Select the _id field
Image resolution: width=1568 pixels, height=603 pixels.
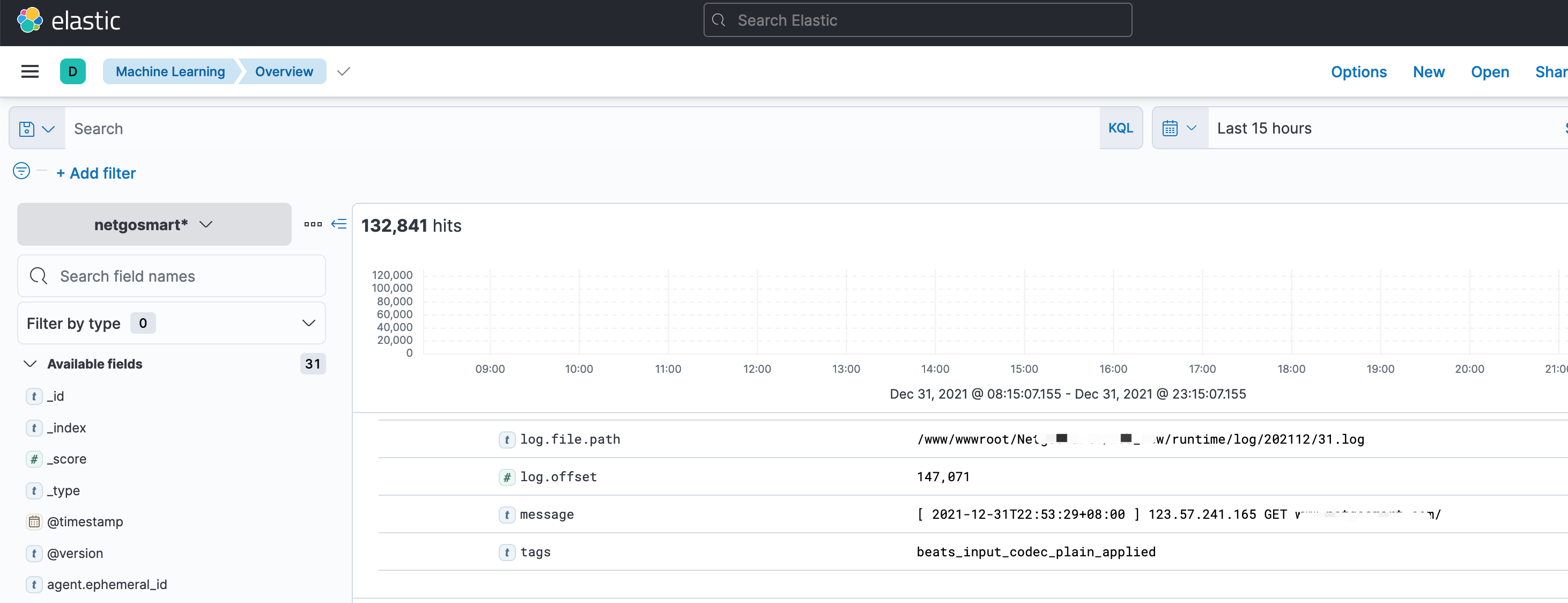click(55, 396)
